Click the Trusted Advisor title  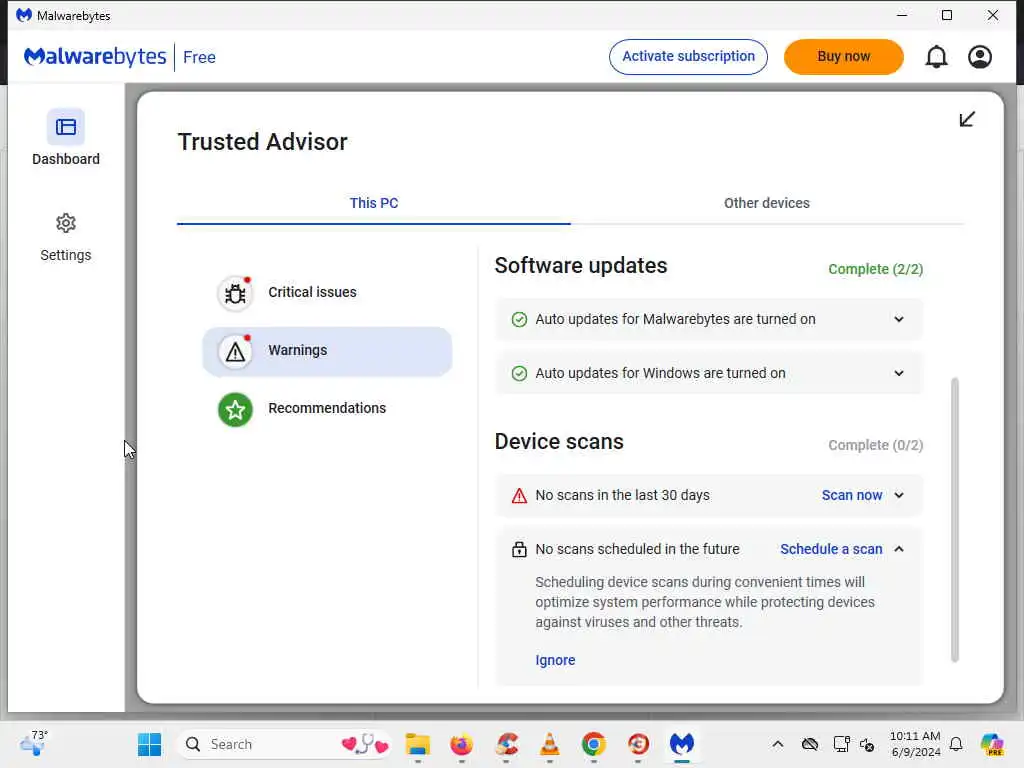[263, 142]
